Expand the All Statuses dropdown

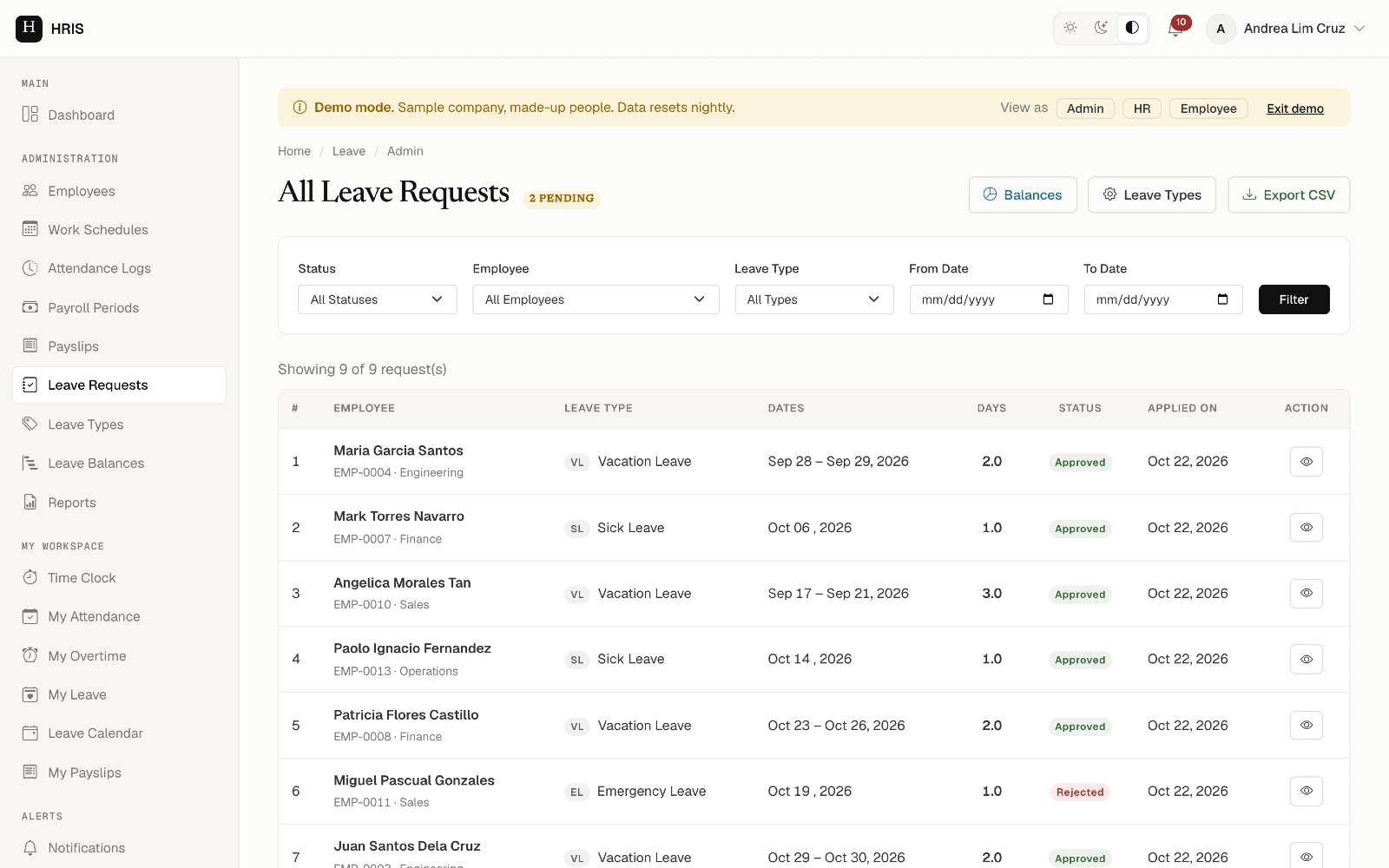(378, 299)
